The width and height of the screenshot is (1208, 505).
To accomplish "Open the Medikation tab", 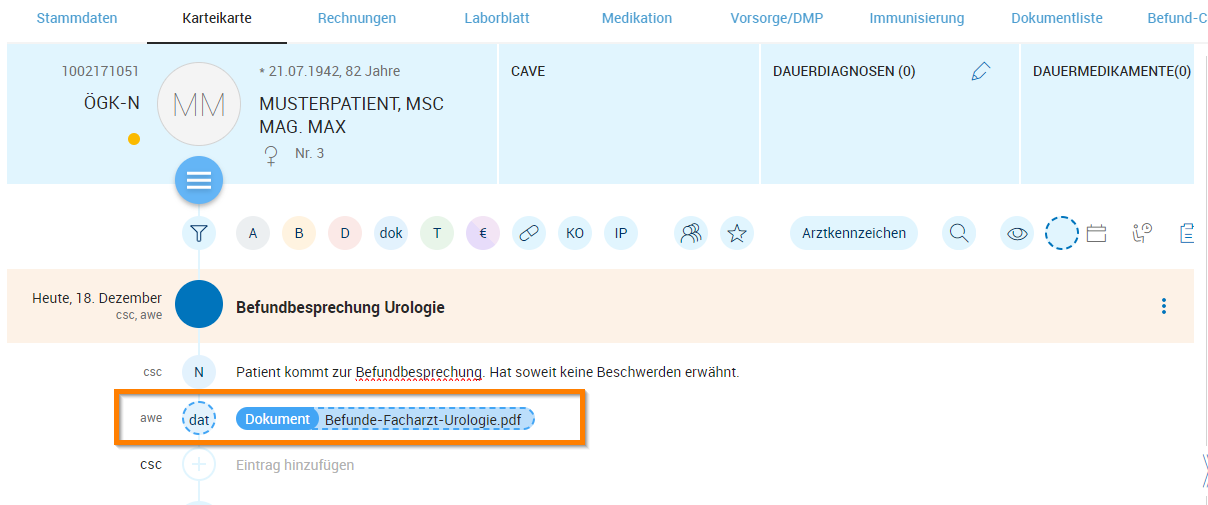I will click(637, 18).
